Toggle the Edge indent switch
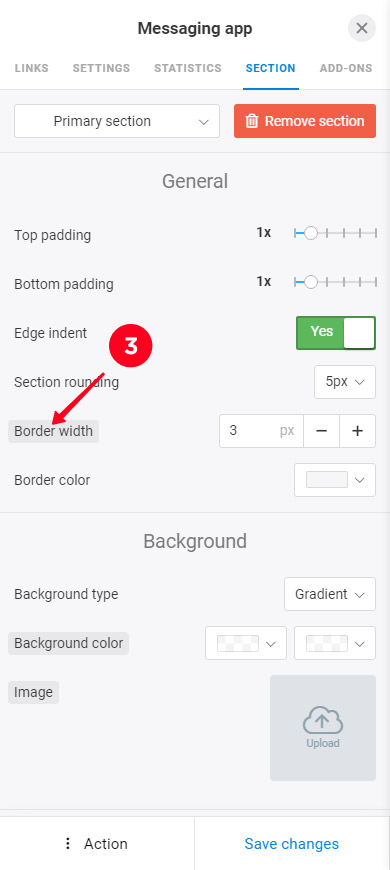The width and height of the screenshot is (390, 870). tap(336, 333)
